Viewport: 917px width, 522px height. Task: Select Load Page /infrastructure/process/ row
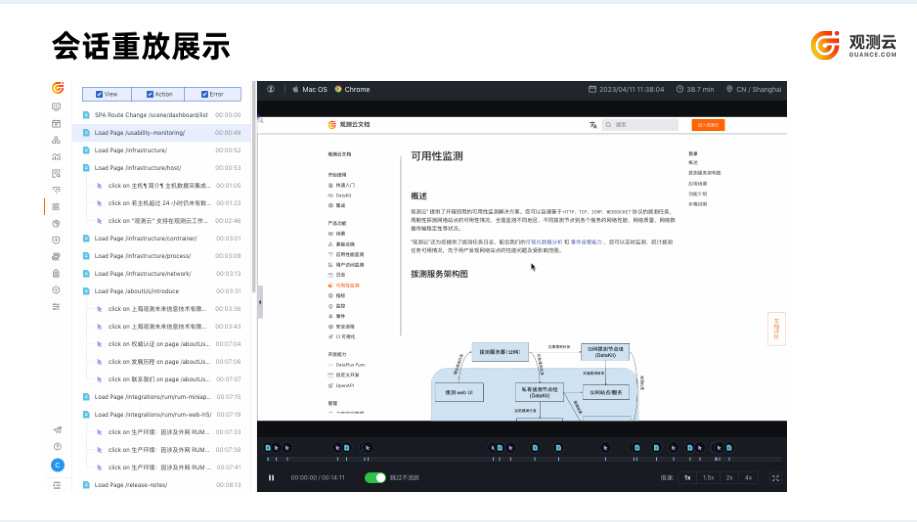click(162, 256)
